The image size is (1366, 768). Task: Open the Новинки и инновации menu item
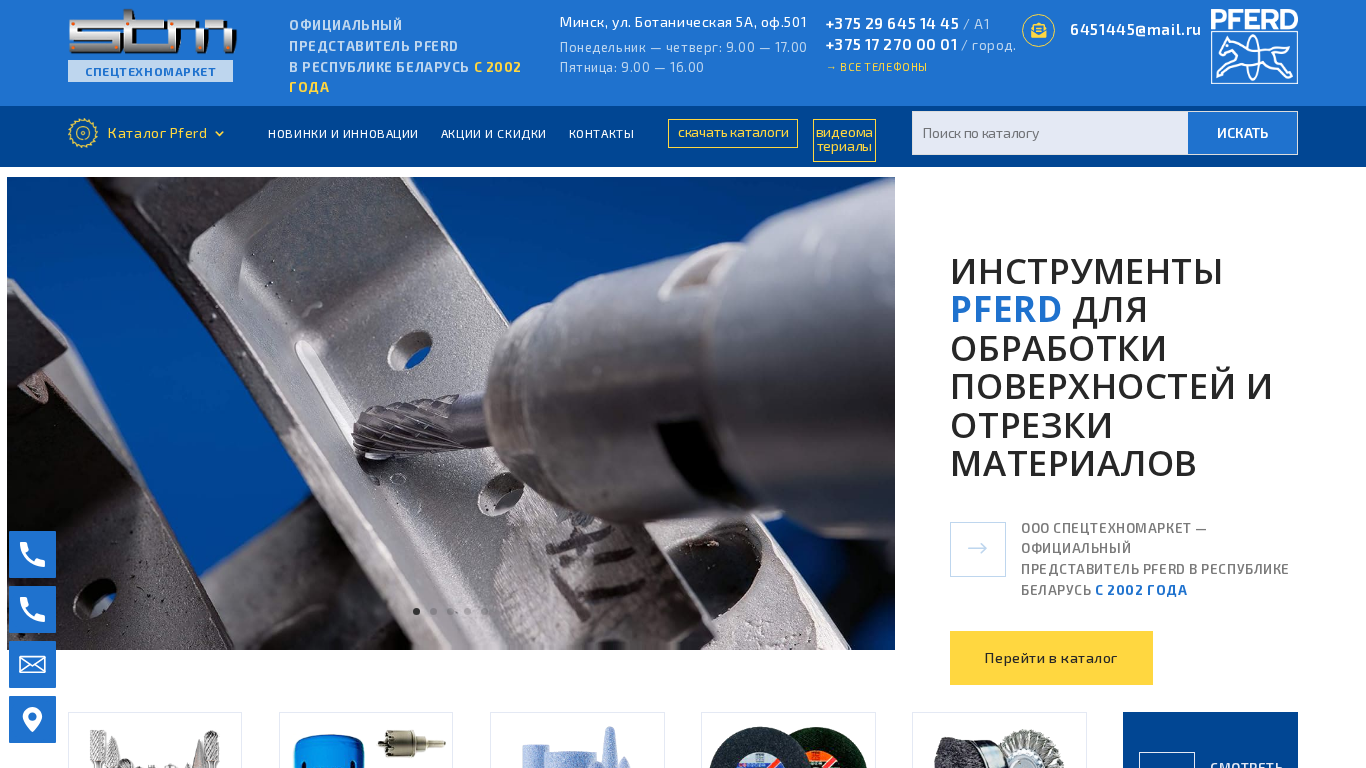(343, 134)
